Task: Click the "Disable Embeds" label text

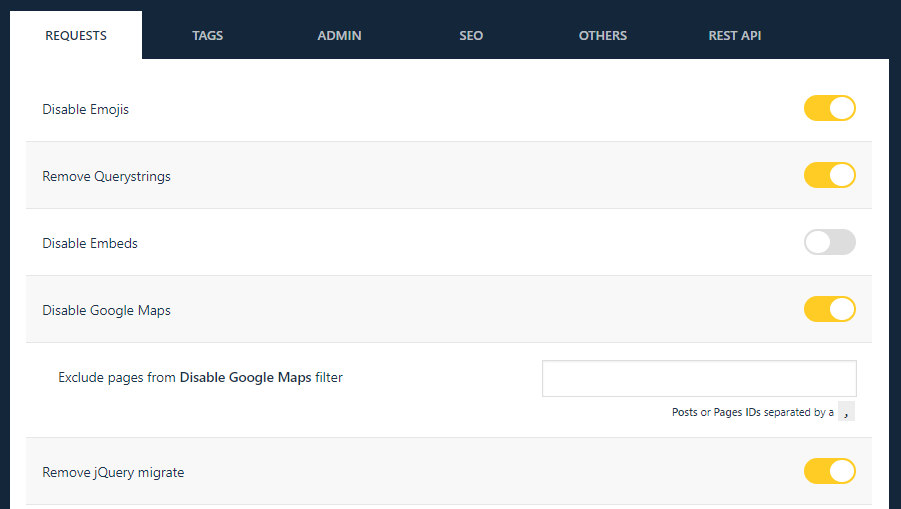Action: [x=90, y=243]
